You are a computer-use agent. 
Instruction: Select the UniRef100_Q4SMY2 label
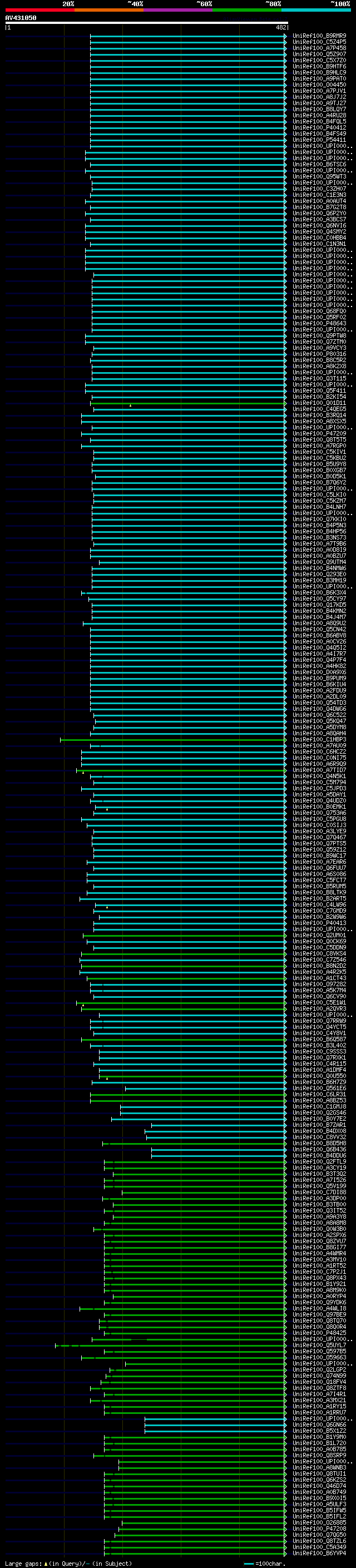click(x=319, y=231)
